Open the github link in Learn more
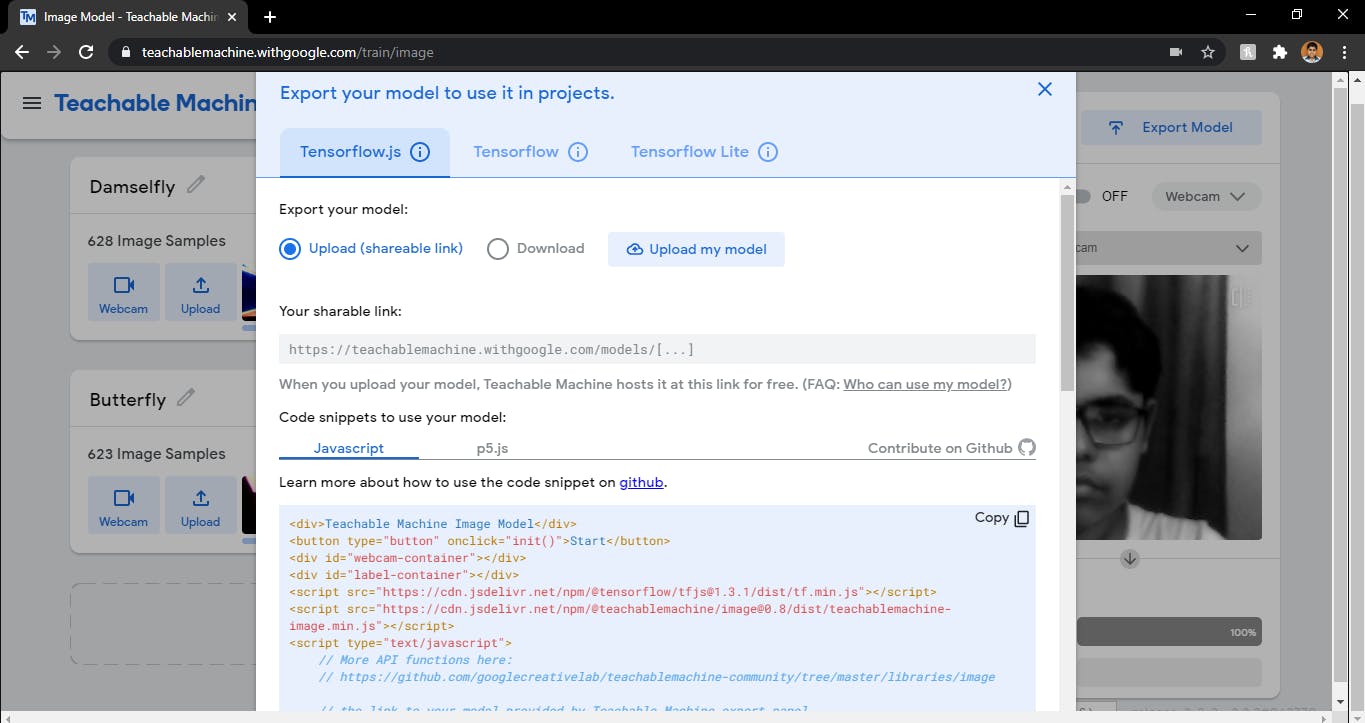 pos(641,482)
